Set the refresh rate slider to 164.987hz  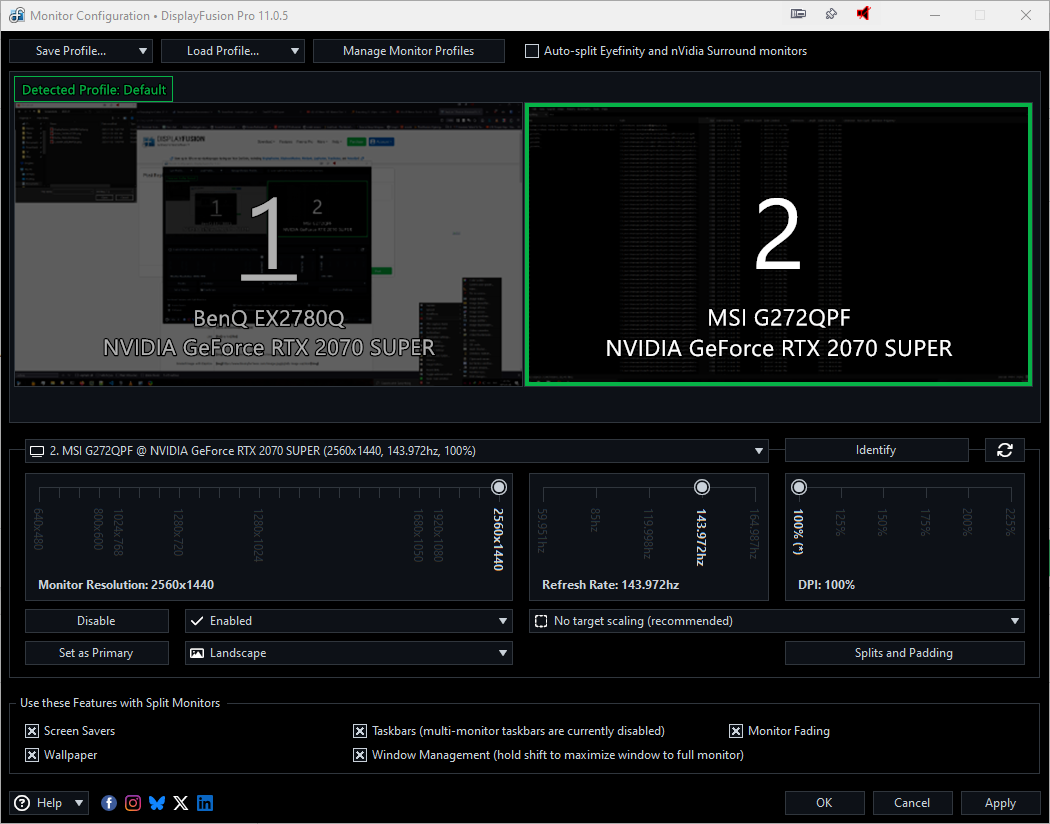752,488
